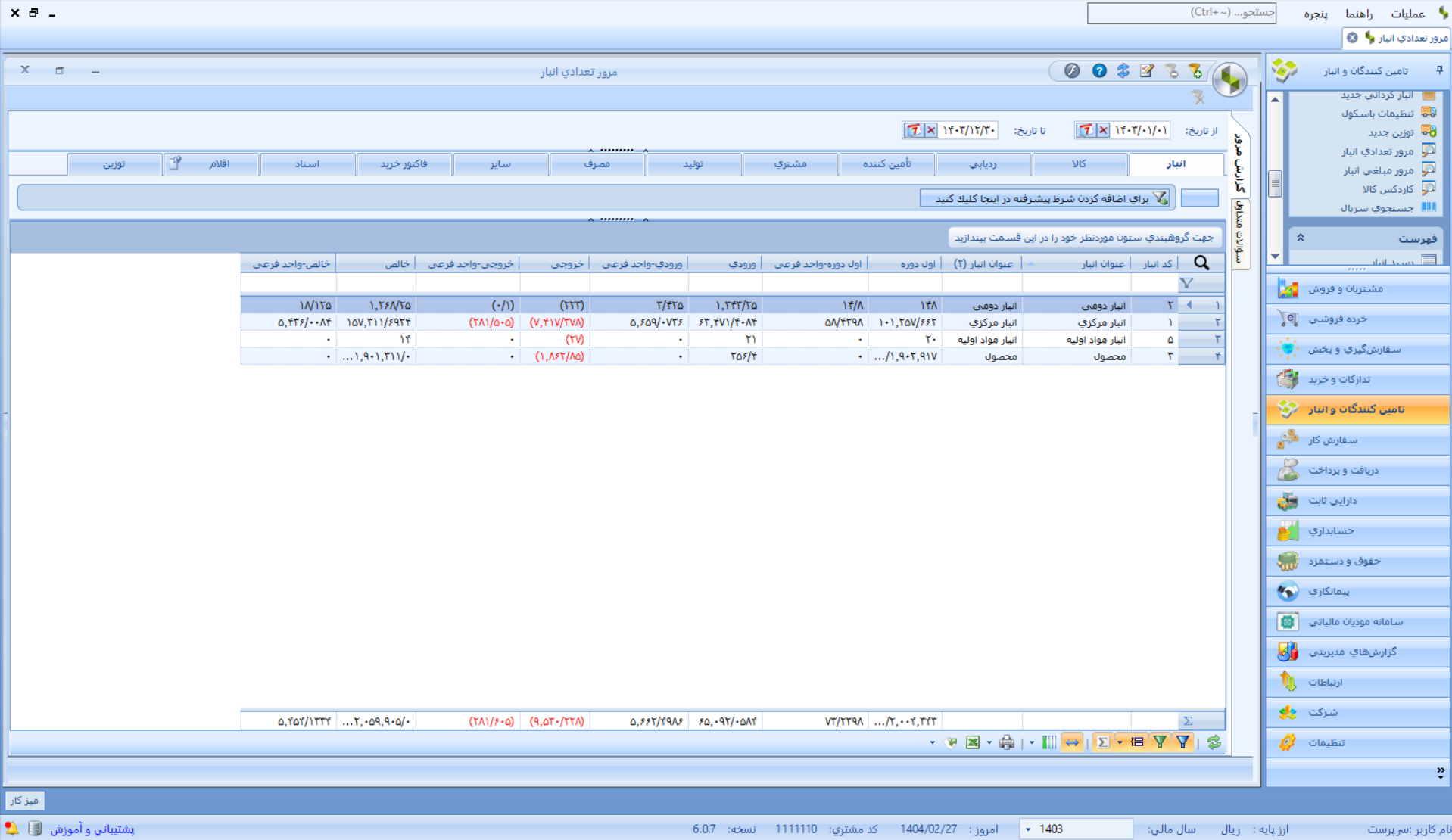Click the edit note pencil icon in the title bar
Screen dimensions: 1452x840
[1148, 70]
